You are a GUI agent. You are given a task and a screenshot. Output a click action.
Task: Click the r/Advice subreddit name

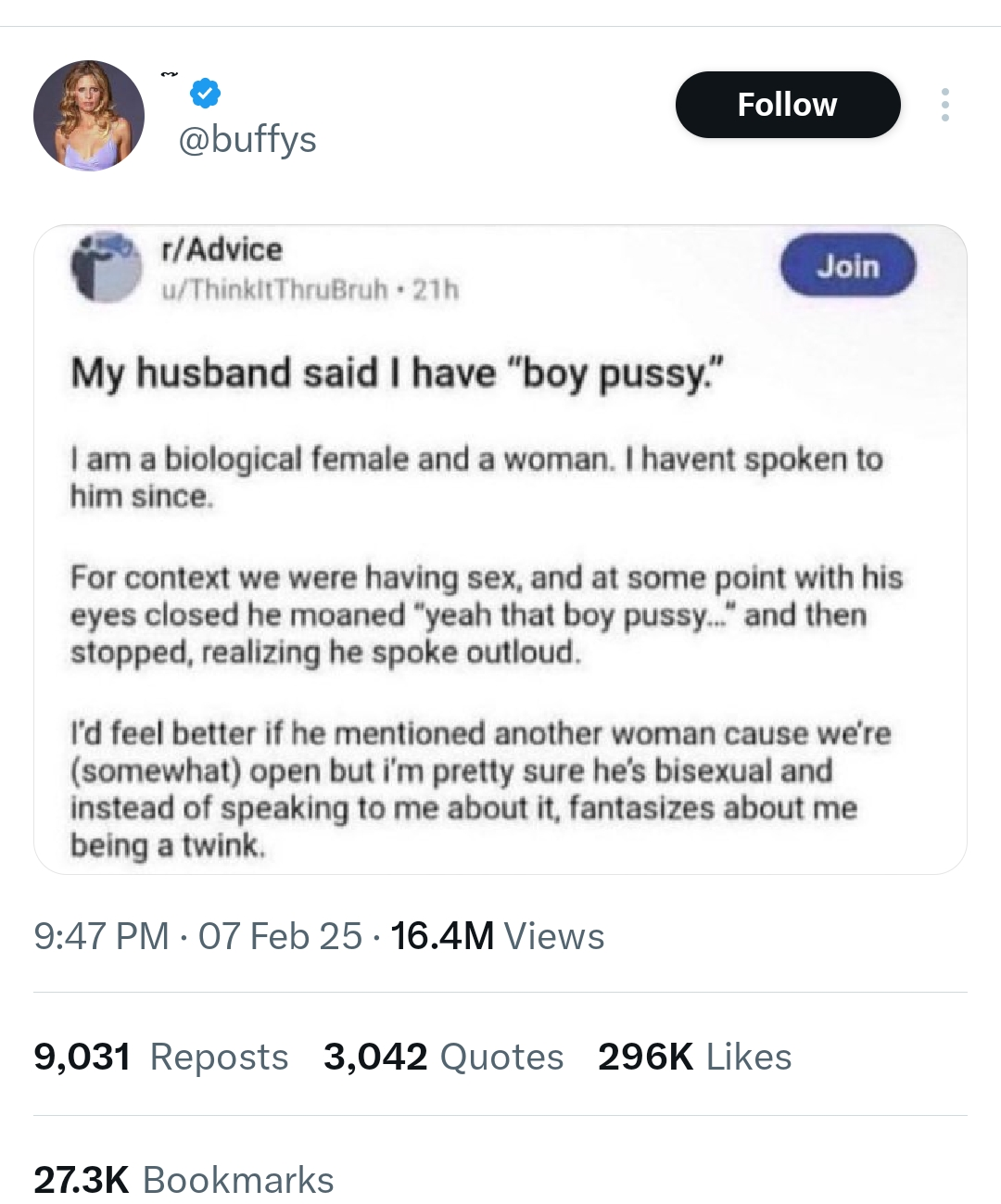pos(222,249)
